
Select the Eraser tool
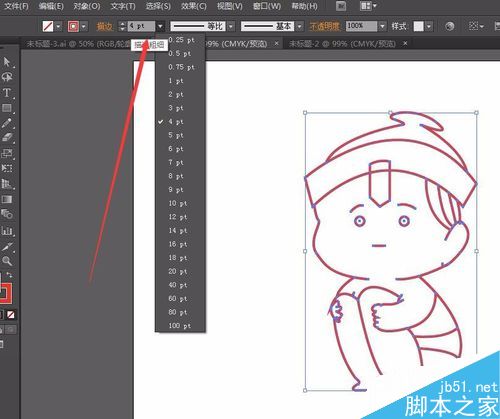[7, 138]
